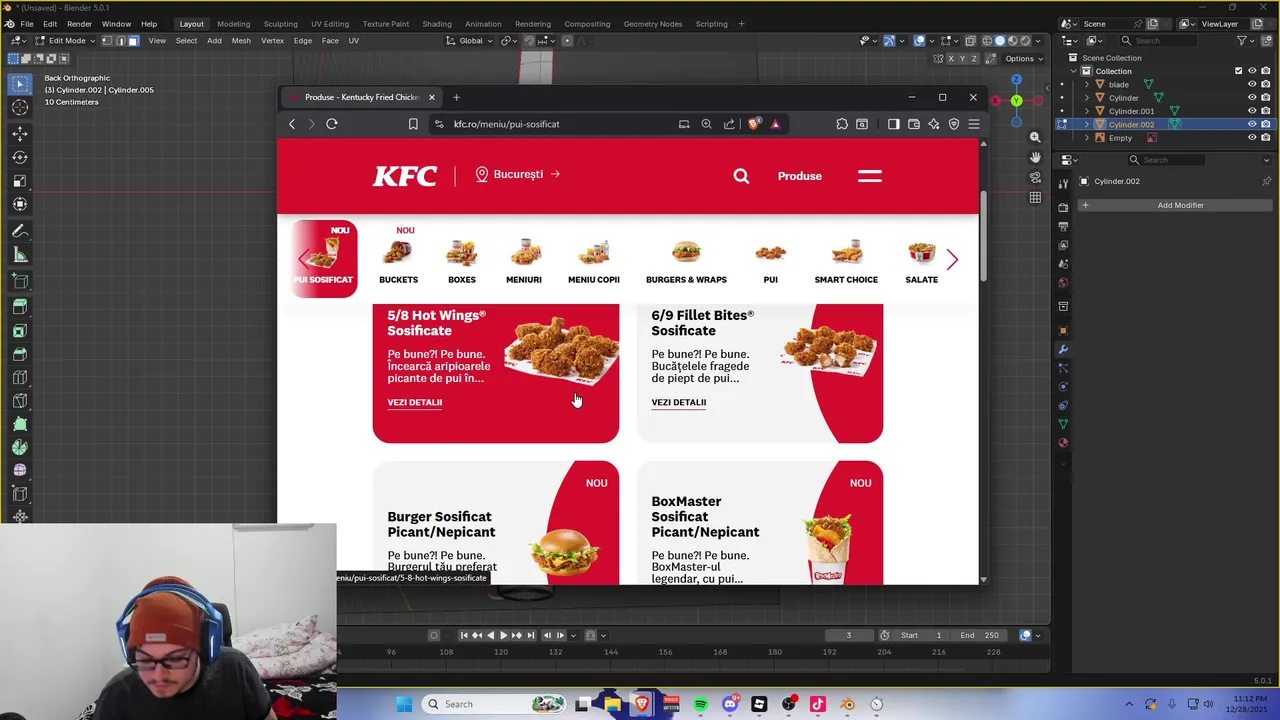The image size is (1280, 720).
Task: Toggle X-ray mode in viewport header
Action: [x=970, y=41]
